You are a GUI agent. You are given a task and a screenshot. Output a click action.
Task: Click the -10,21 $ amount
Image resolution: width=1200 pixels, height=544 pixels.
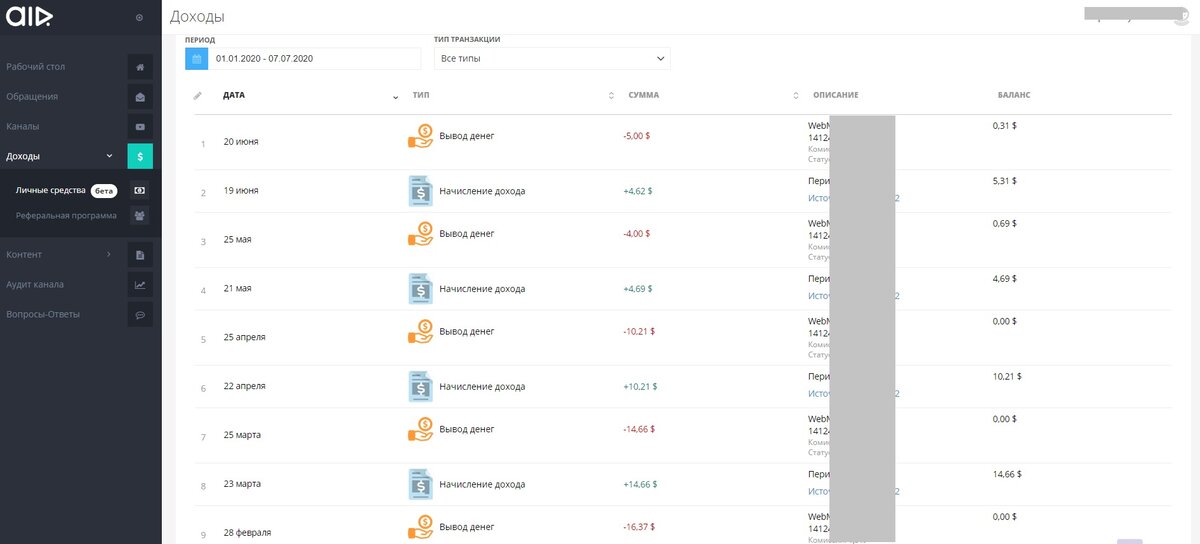[x=639, y=331]
